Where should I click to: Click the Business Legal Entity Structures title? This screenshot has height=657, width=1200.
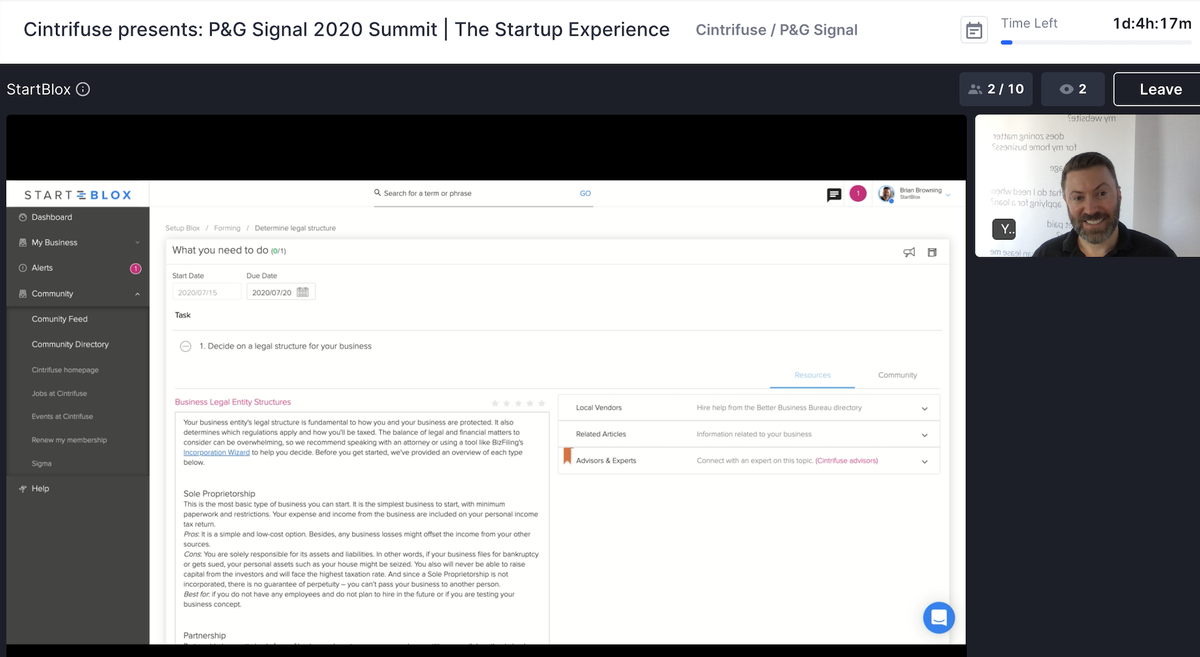click(233, 402)
